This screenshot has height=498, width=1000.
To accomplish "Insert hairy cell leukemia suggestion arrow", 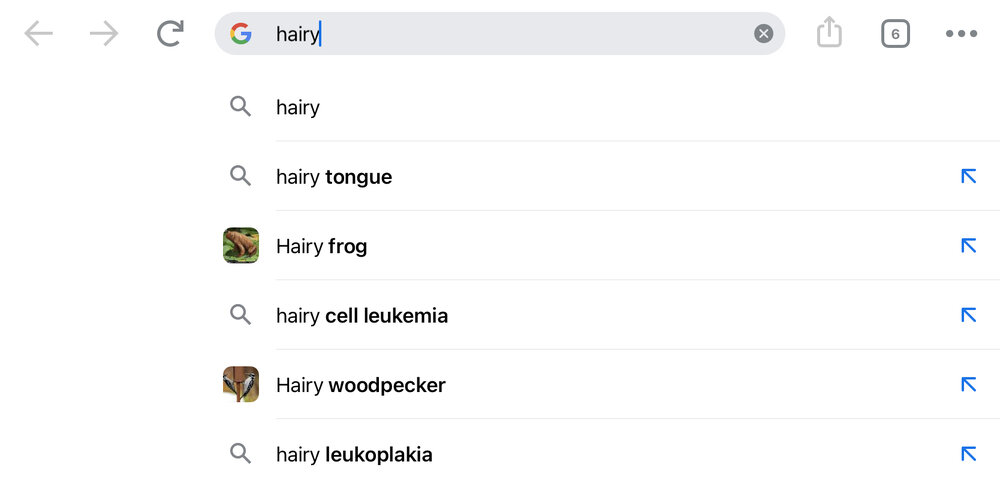I will point(968,315).
